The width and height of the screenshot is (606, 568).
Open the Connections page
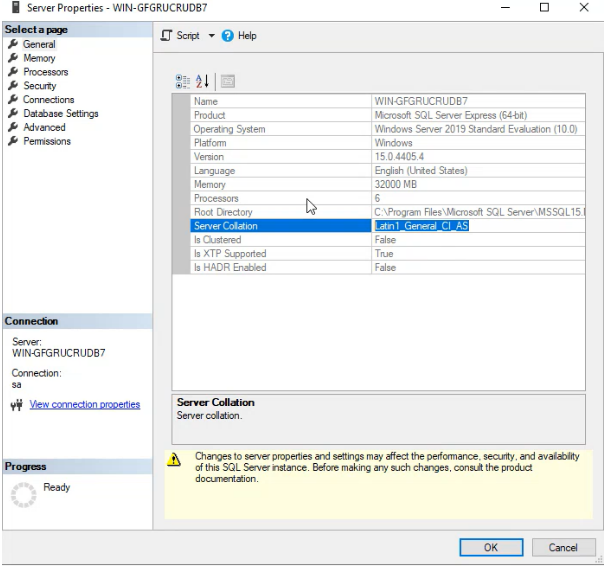(49, 100)
